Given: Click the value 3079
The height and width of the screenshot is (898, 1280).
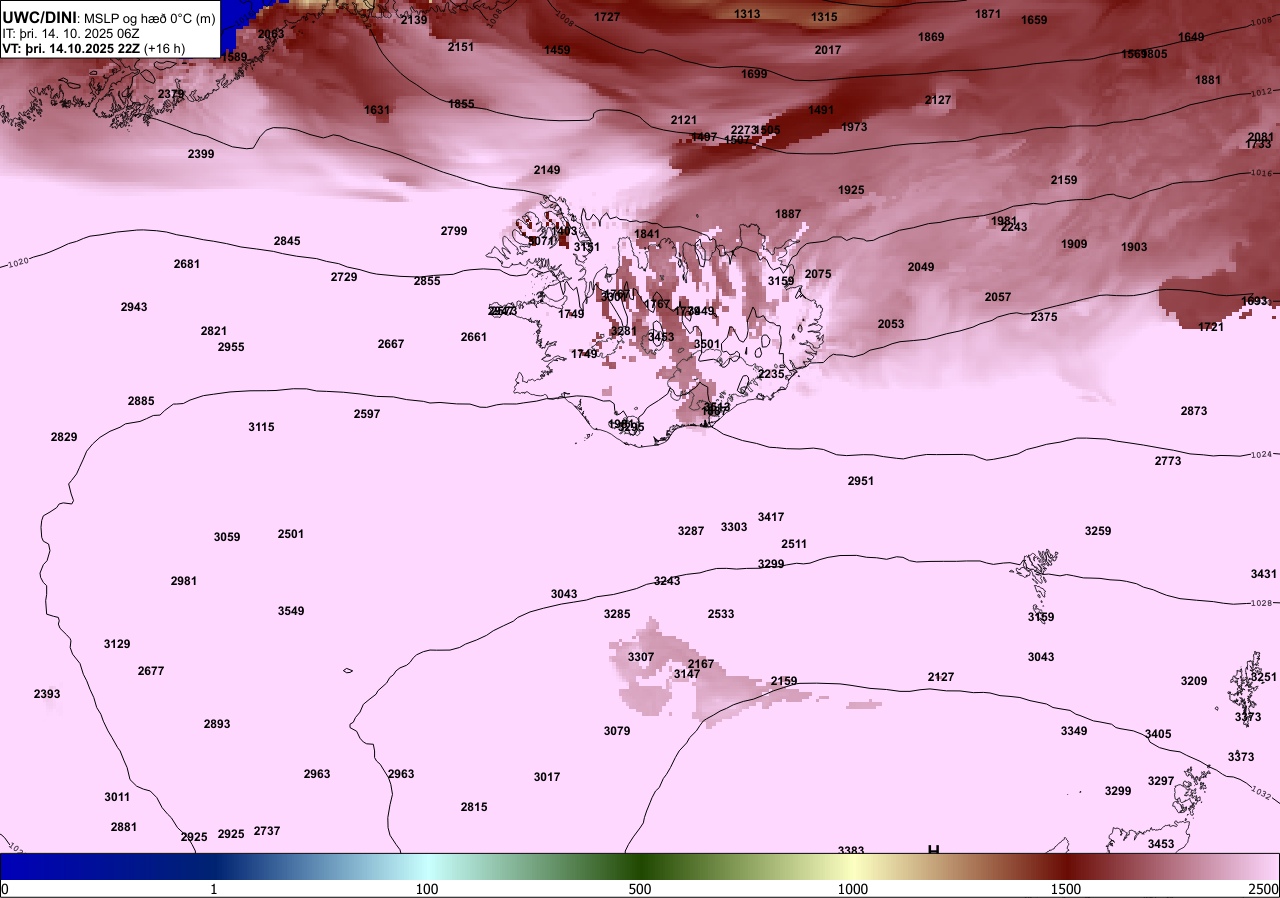Looking at the screenshot, I should pos(617,731).
